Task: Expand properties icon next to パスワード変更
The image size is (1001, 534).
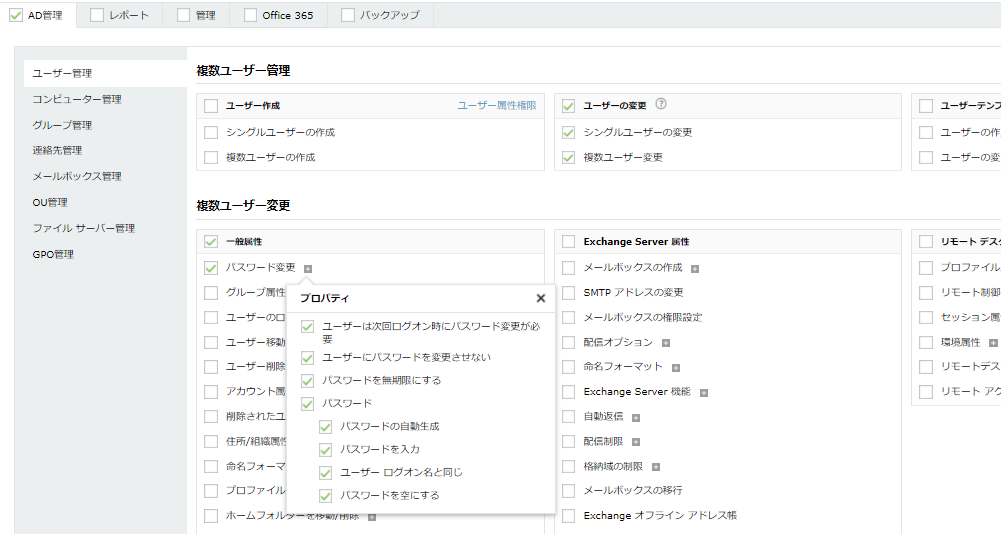Action: tap(309, 268)
